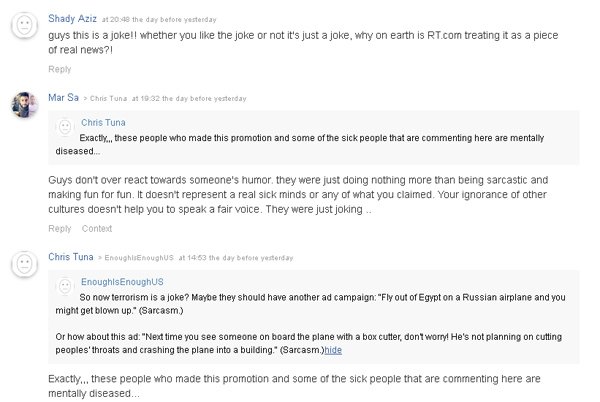Open Chris Tuna's name on the third comment header
Screen dimensions: 600x402
(x=71, y=257)
